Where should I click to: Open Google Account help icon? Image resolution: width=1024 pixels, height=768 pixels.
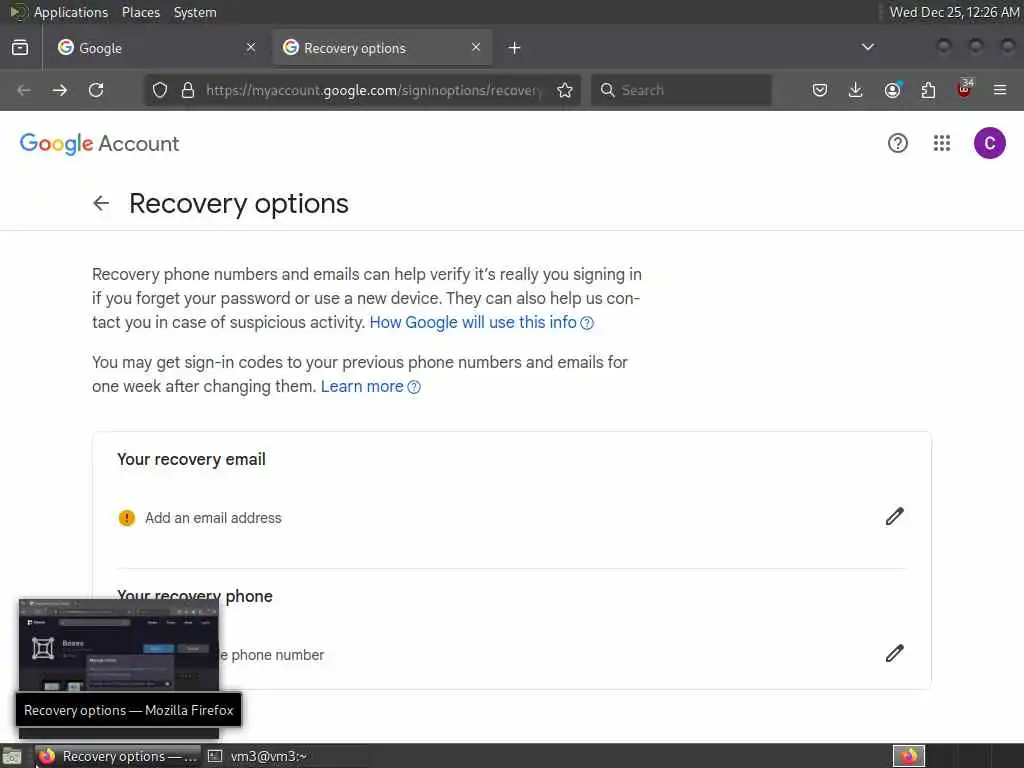(x=897, y=143)
